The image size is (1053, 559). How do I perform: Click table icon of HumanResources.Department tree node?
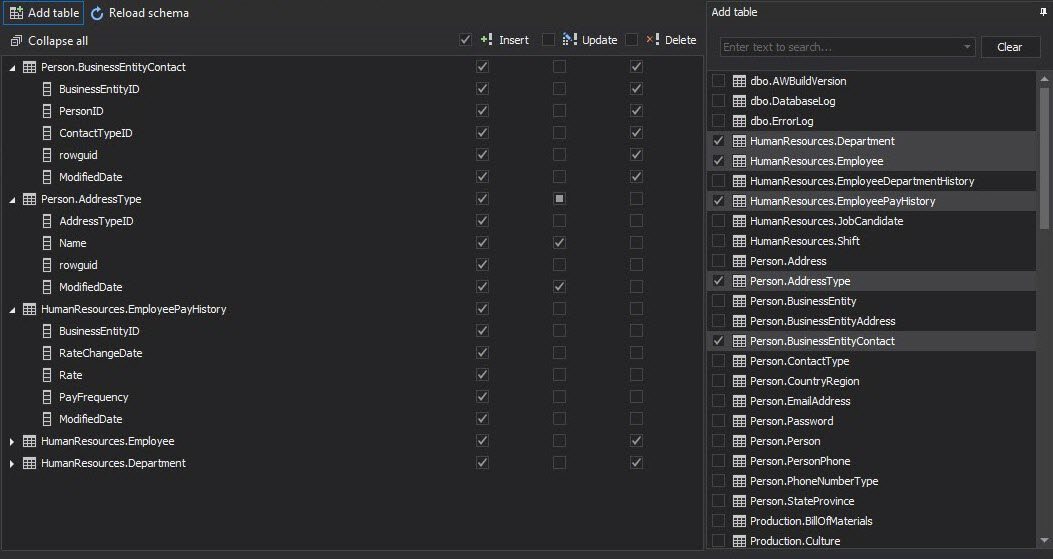point(30,463)
